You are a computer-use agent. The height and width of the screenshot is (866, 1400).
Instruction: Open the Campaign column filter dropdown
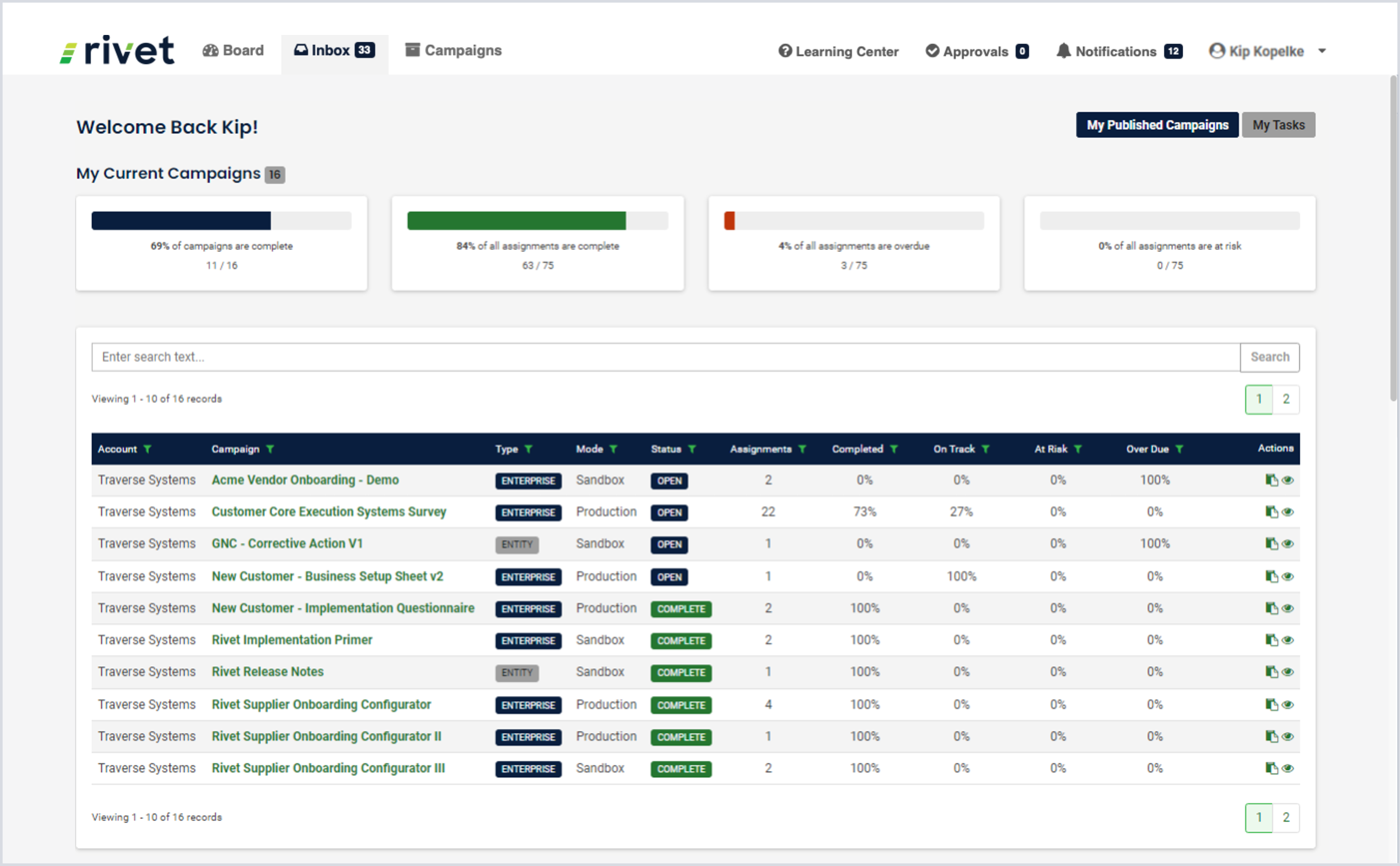pyautogui.click(x=272, y=450)
